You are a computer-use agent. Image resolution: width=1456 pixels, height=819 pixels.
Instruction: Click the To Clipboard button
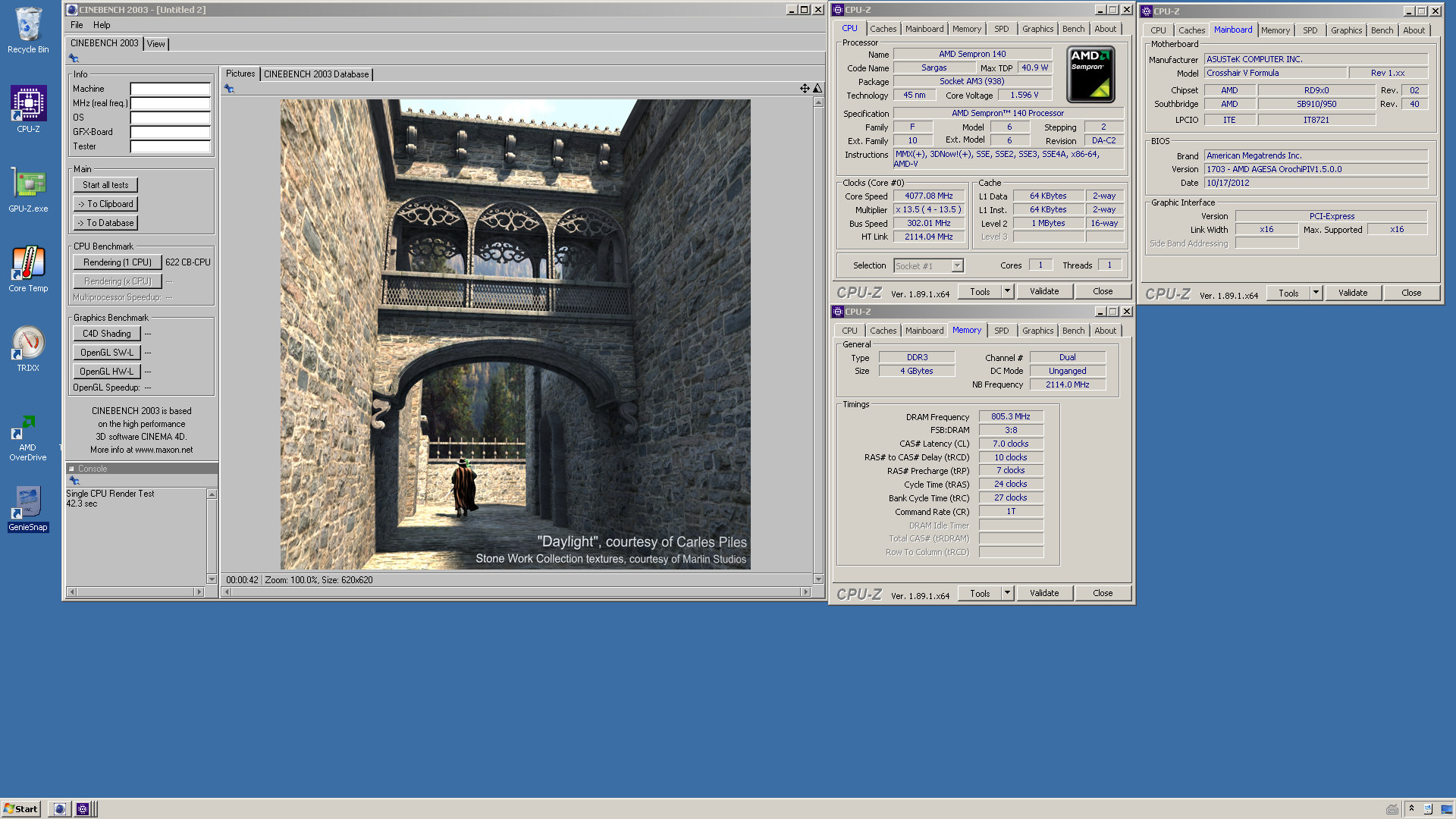tap(105, 204)
